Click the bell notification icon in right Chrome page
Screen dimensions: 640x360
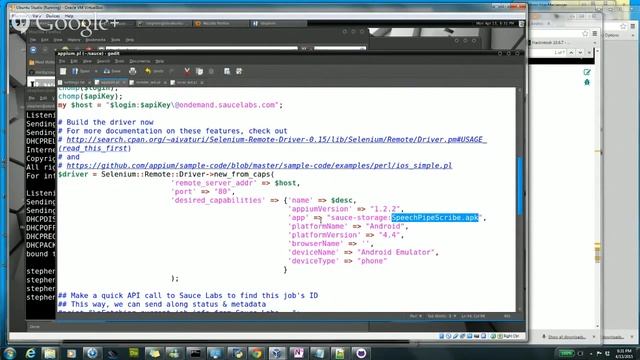click(x=587, y=82)
